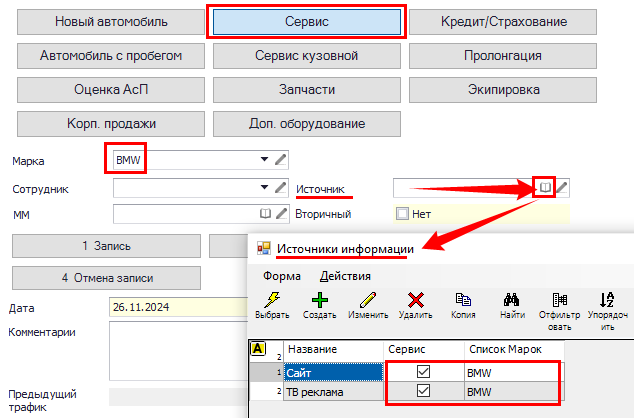Open the Источник lookup book icon

545,187
